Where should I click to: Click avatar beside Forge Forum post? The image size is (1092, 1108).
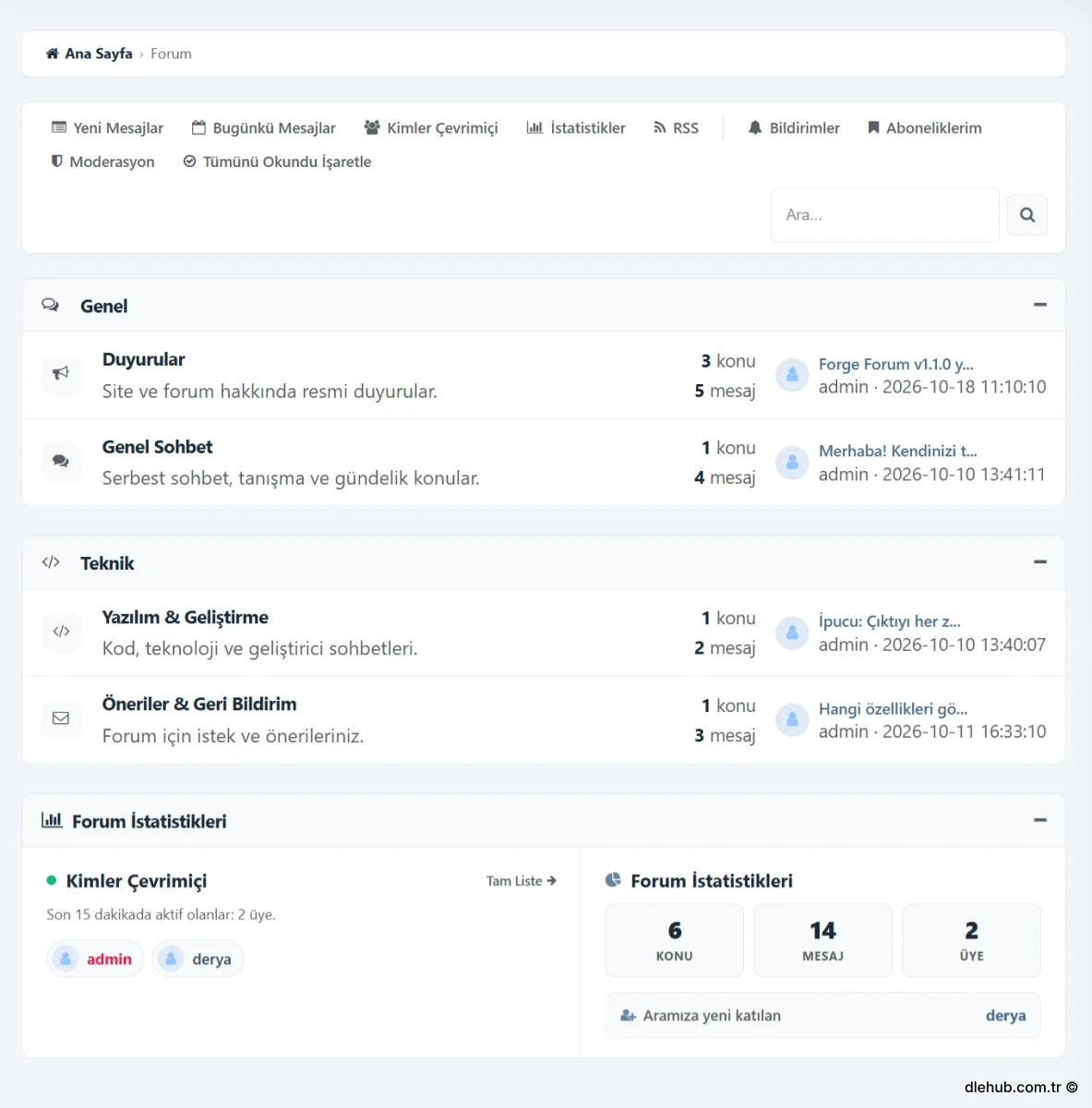[792, 375]
